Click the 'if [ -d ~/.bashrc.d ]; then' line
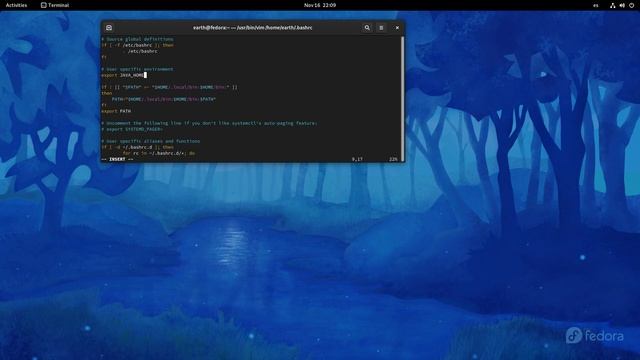 (138, 147)
